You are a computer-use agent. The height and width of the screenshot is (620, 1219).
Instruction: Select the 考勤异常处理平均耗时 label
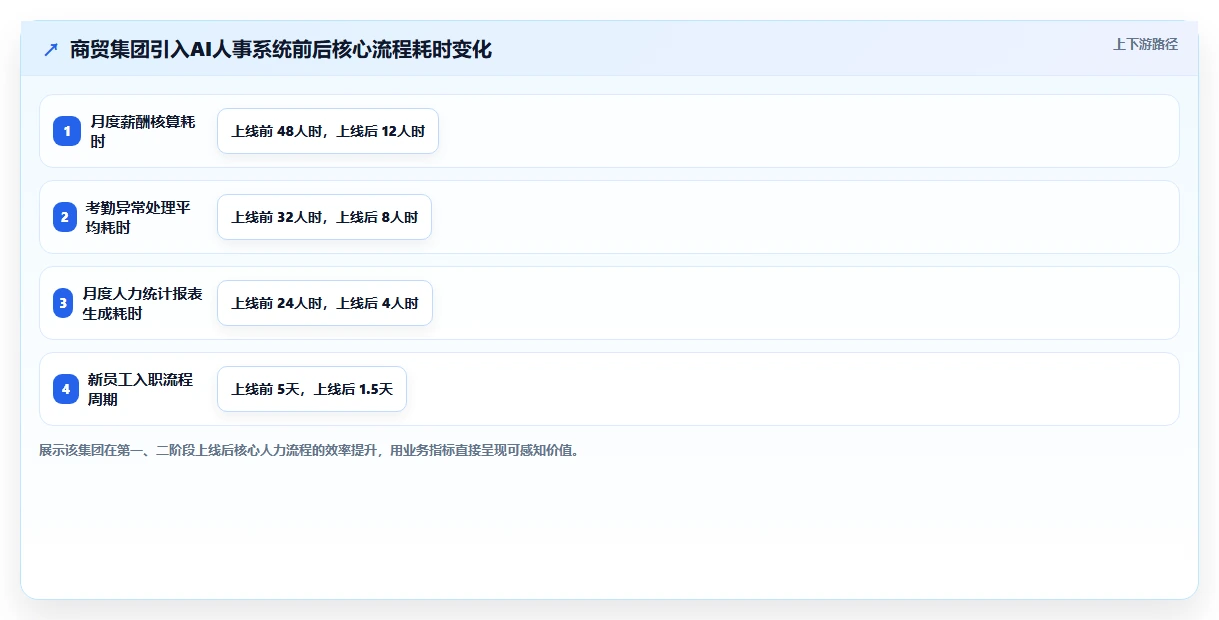point(138,217)
